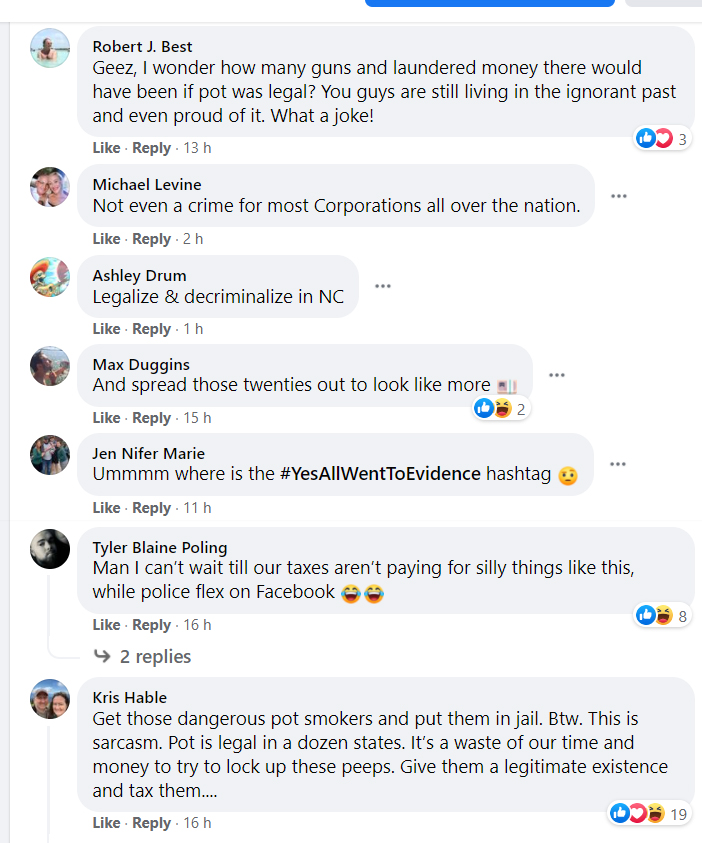Click three-dot menu beside Max Duggins' comment

(557, 376)
